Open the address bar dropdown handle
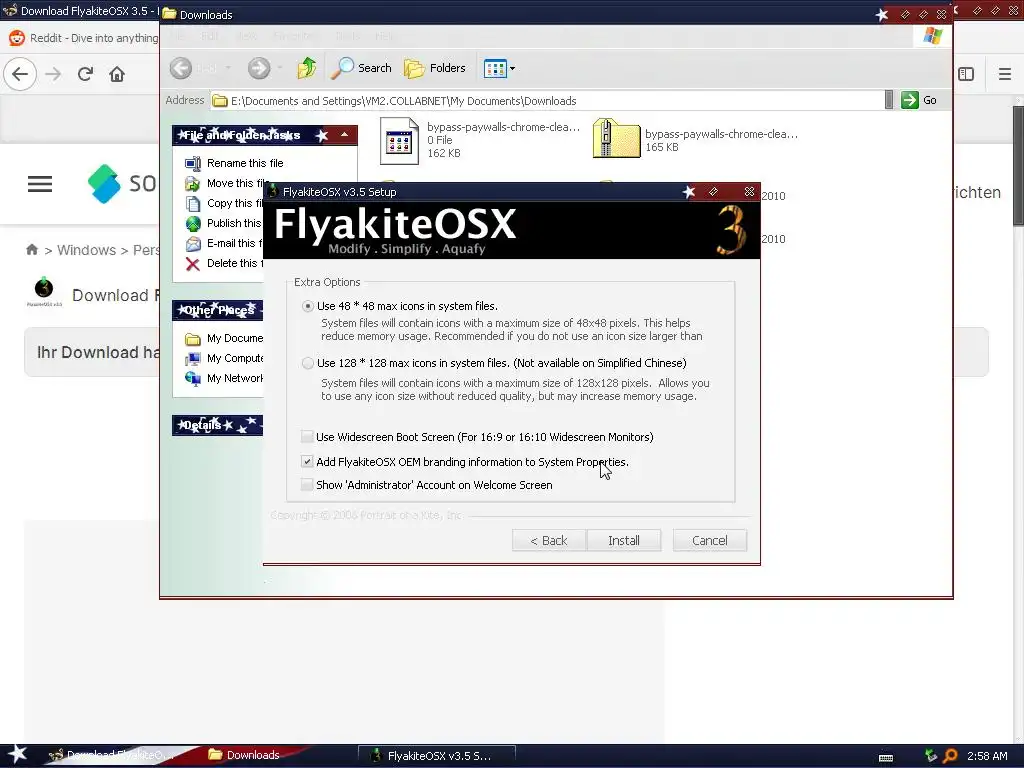 (889, 100)
